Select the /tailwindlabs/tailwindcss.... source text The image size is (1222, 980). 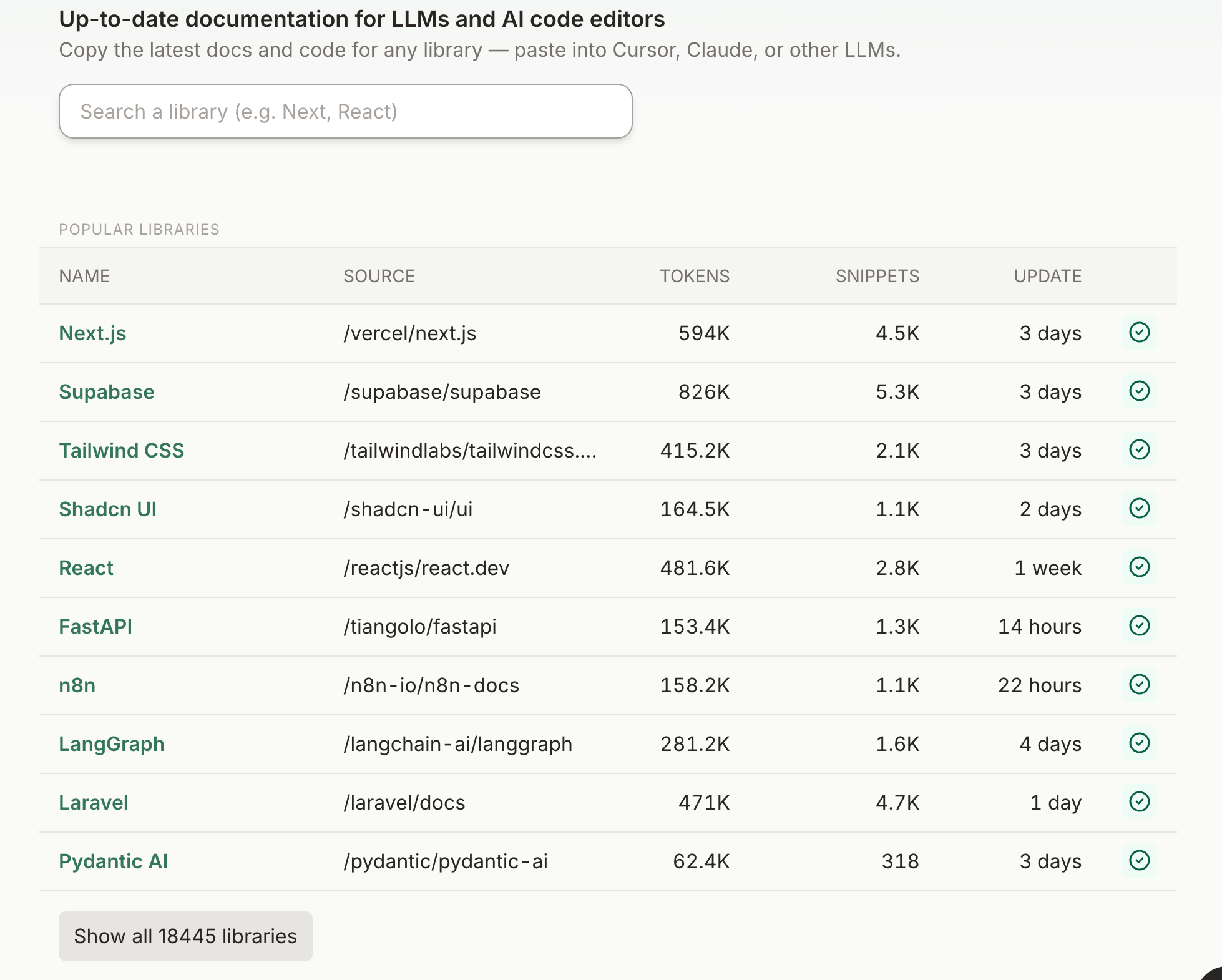coord(470,451)
